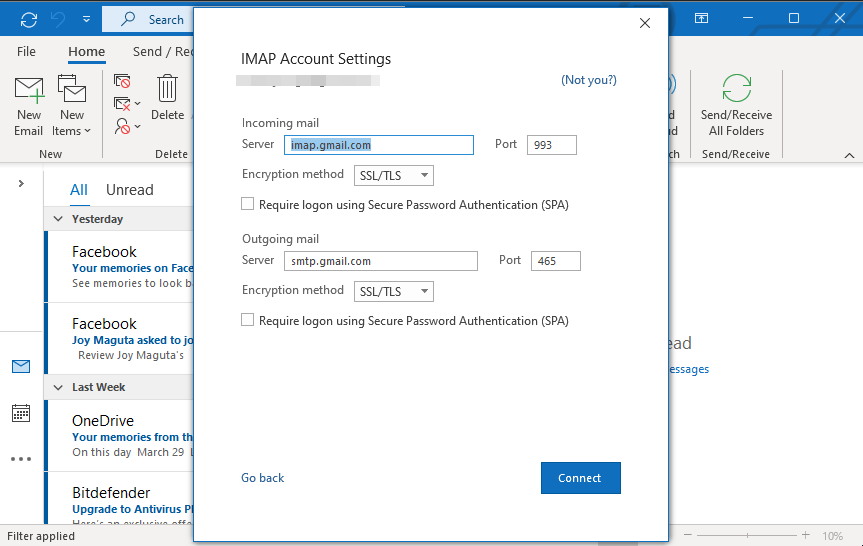This screenshot has height=546, width=863.
Task: Click the Search box in Outlook title bar
Action: pos(148,19)
